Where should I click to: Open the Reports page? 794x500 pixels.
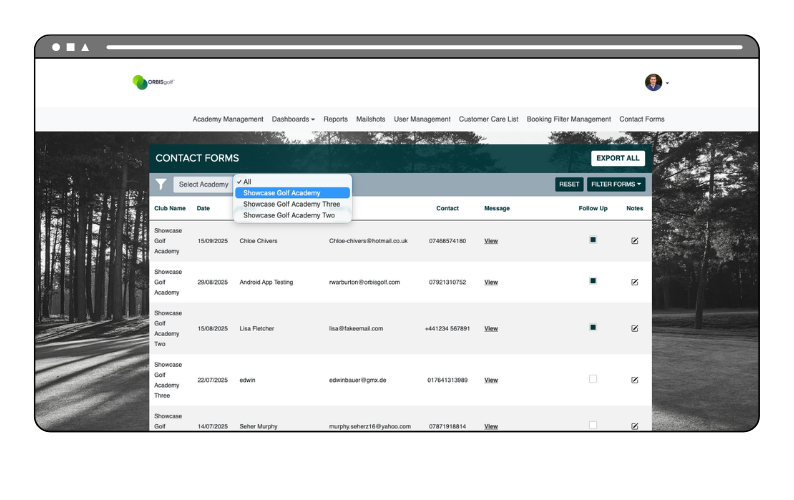(x=335, y=119)
